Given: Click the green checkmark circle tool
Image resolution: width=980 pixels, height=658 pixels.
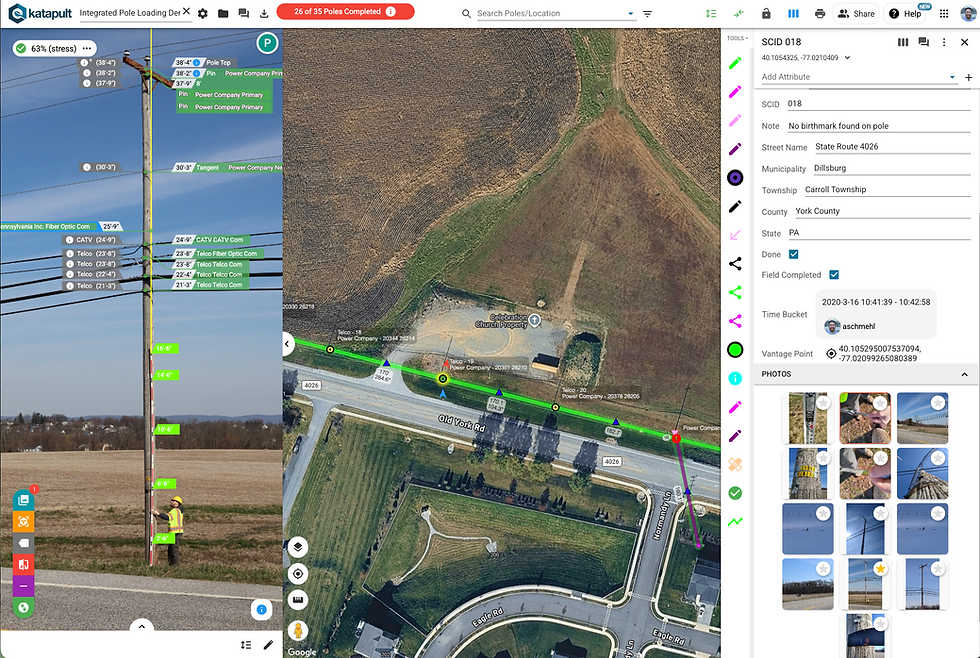Looking at the screenshot, I should [735, 493].
